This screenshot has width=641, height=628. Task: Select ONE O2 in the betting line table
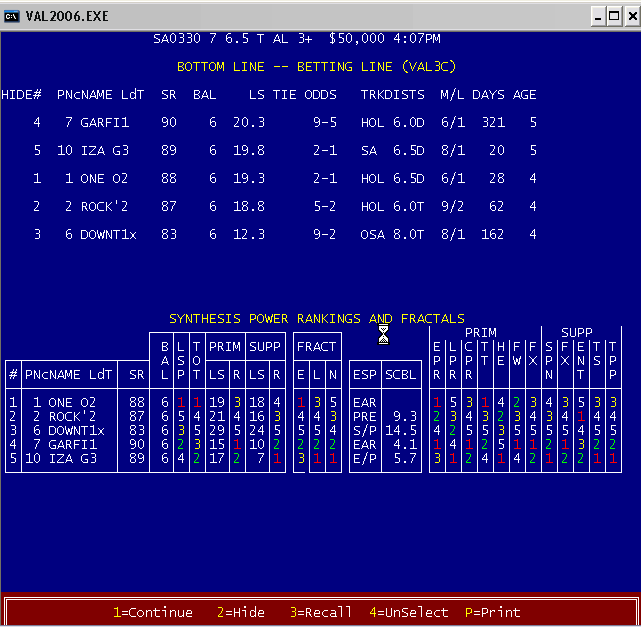coord(104,179)
